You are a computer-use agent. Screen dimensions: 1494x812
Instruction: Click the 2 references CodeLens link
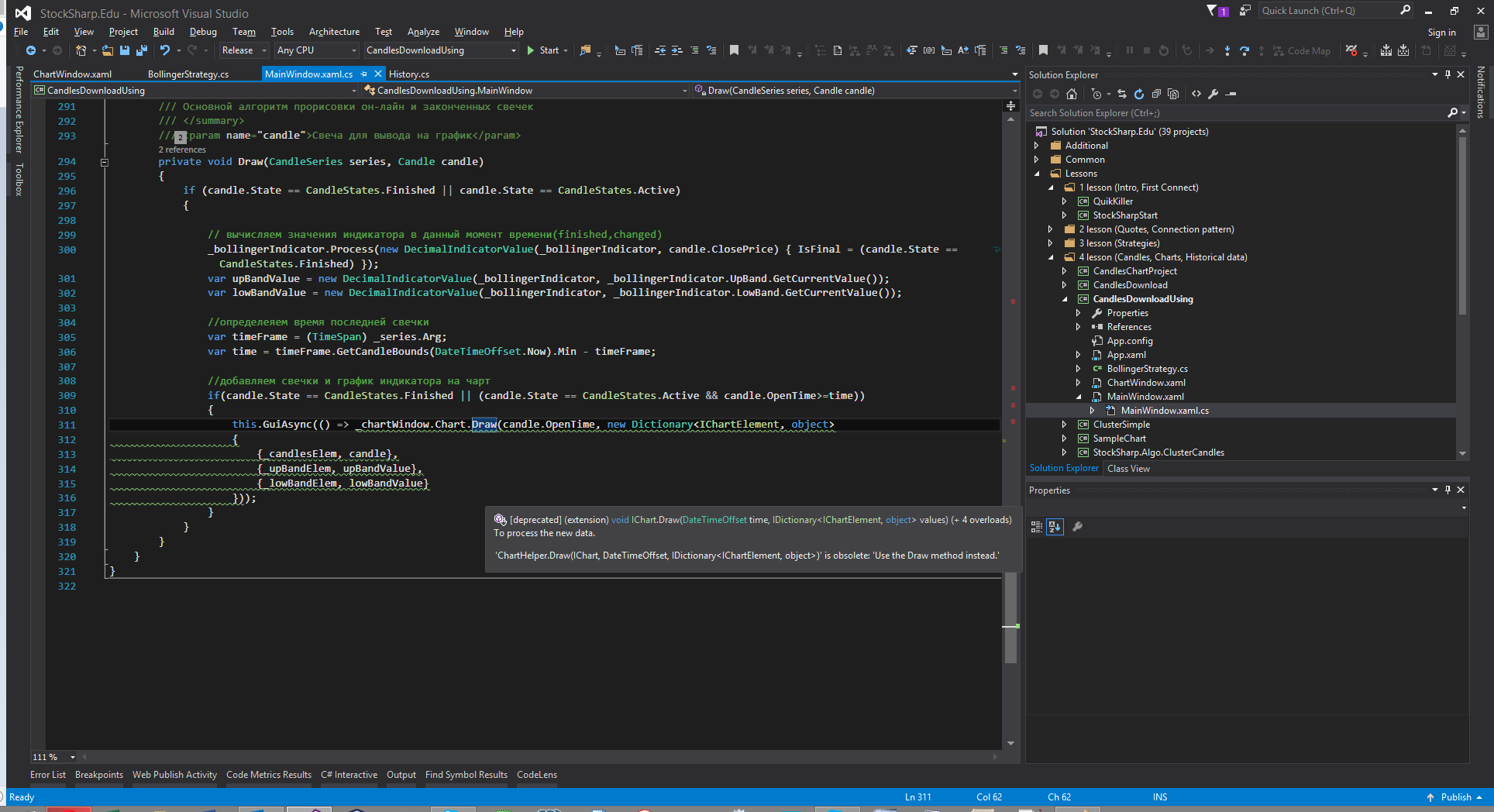[x=182, y=150]
